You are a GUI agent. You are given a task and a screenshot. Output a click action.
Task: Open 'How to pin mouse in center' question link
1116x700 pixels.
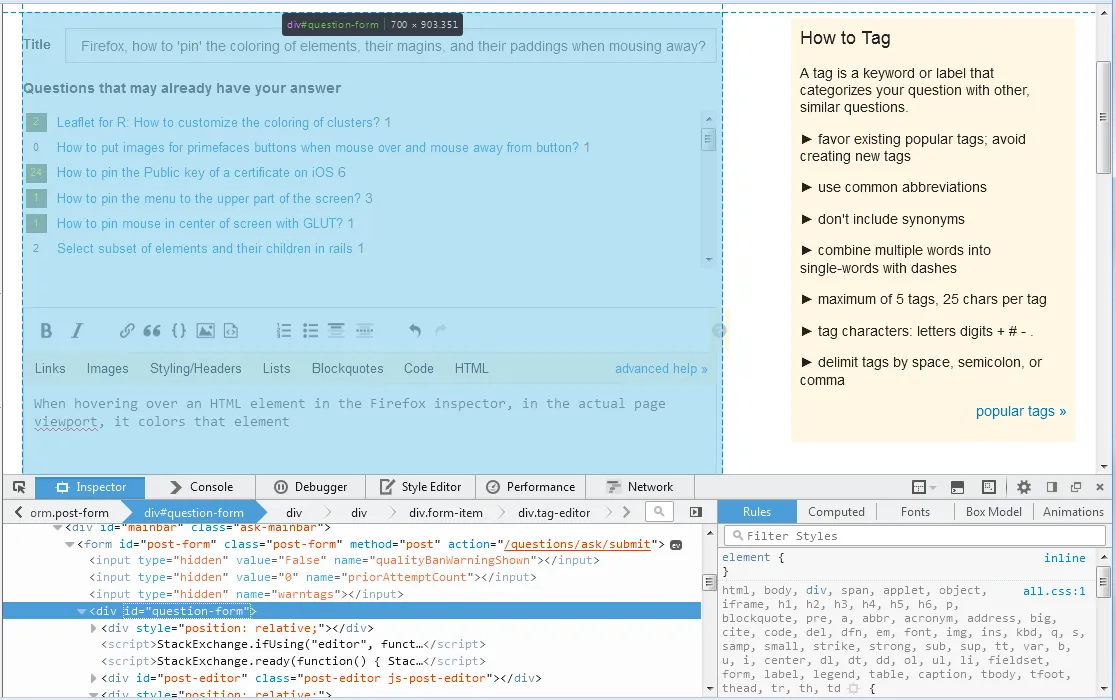(200, 223)
